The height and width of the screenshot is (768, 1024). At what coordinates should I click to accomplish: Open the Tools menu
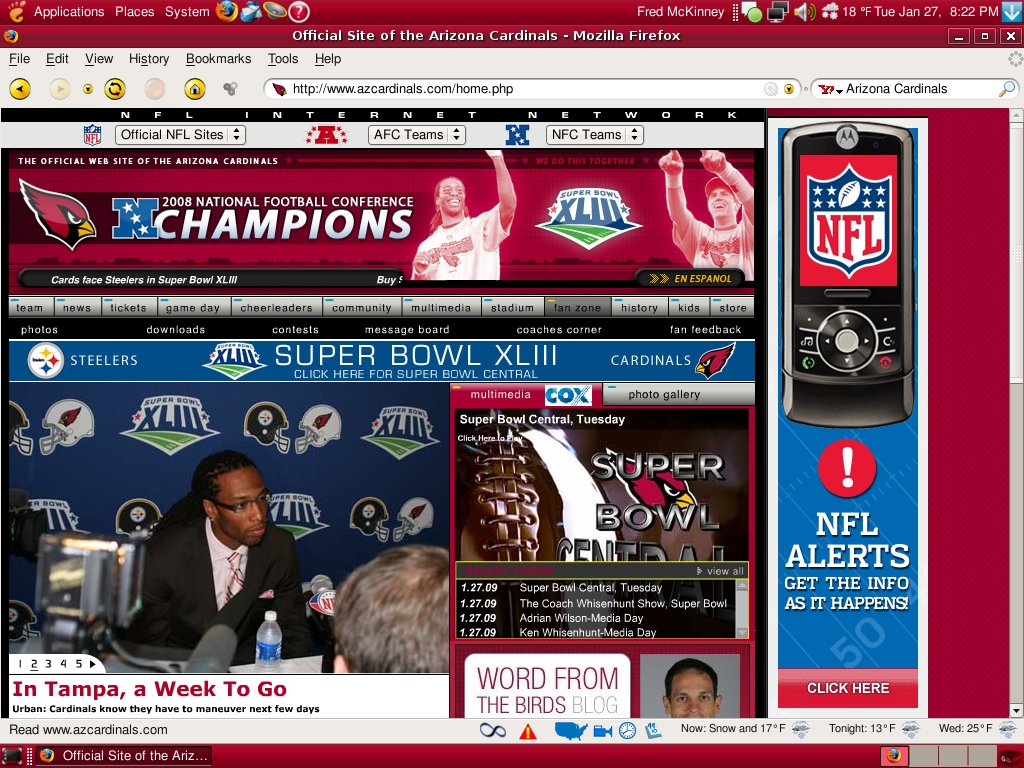pos(283,59)
